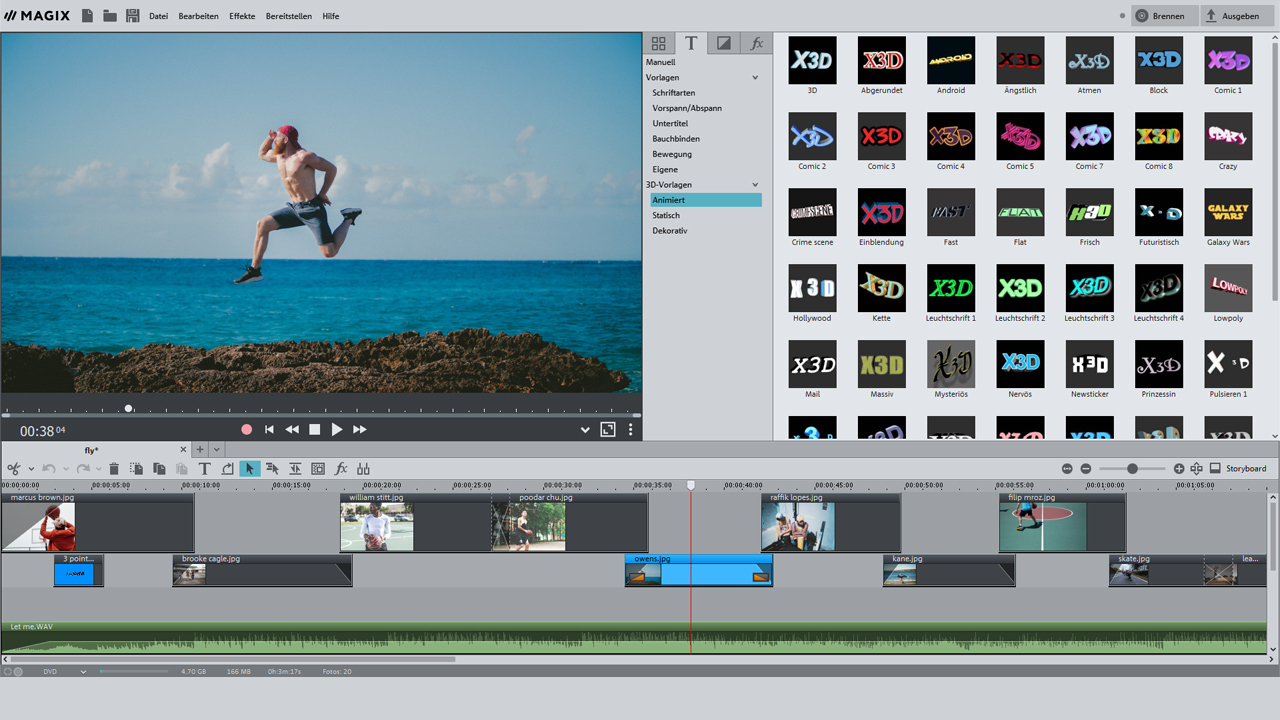
Task: Select the Galaxy Wars 3D title template
Action: pyautogui.click(x=1227, y=213)
